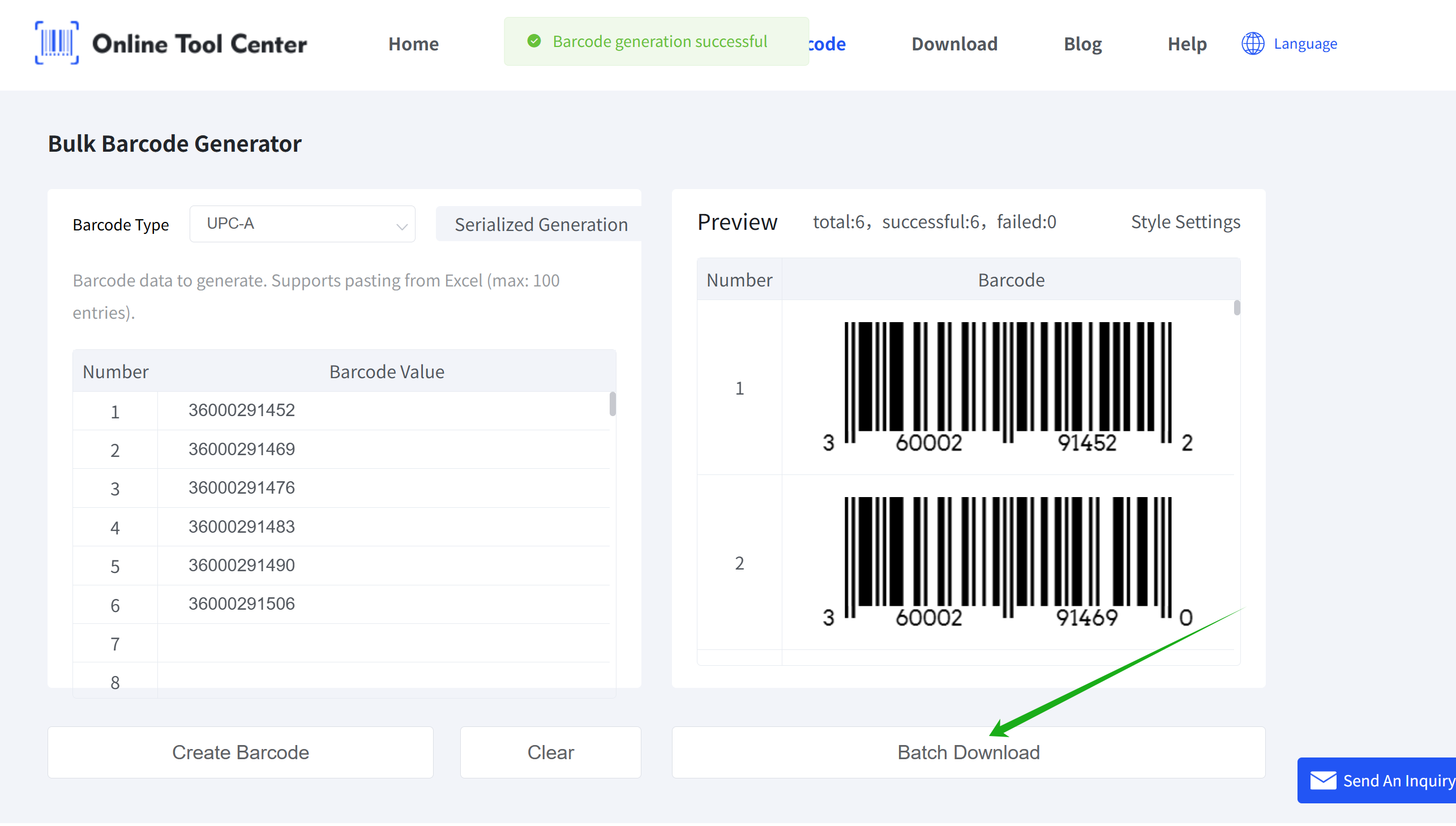The height and width of the screenshot is (826, 1456).
Task: Switch to Serialized Generation mode
Action: pyautogui.click(x=540, y=224)
